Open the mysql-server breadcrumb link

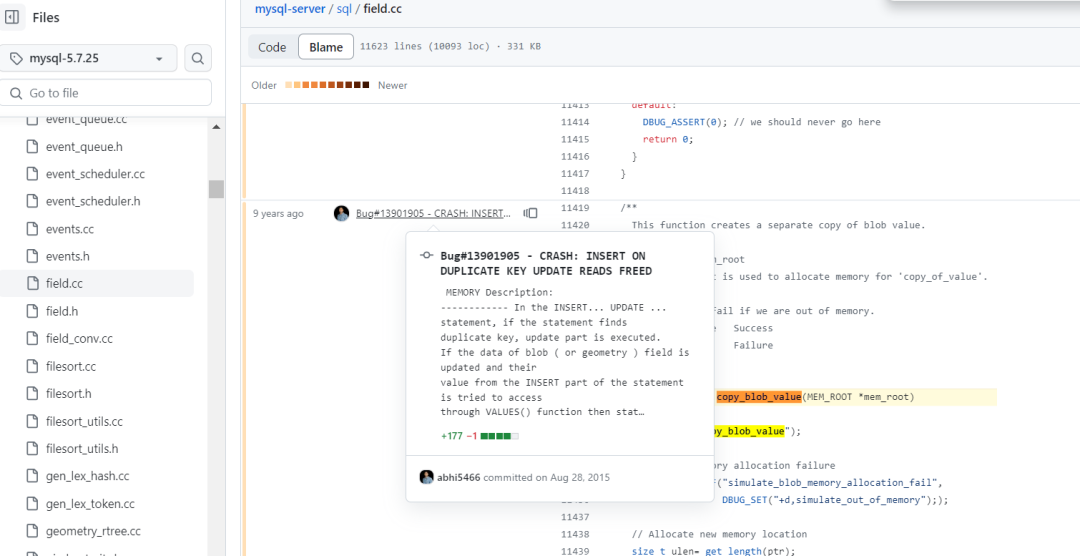coord(290,9)
